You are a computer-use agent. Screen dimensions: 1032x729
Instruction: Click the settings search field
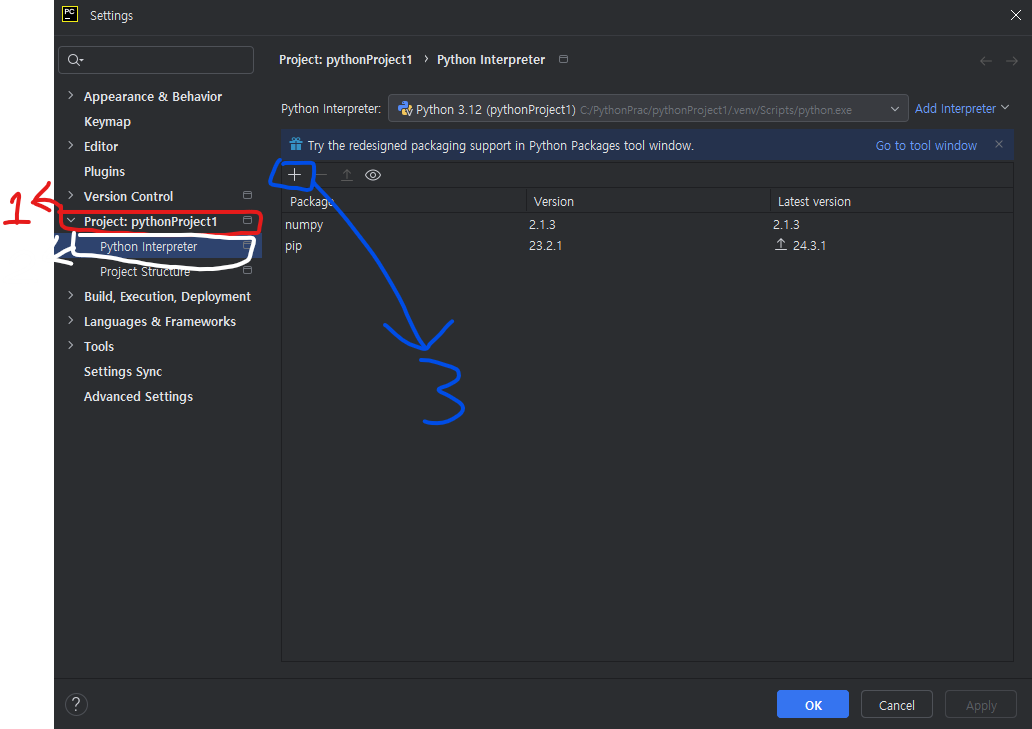(x=156, y=60)
